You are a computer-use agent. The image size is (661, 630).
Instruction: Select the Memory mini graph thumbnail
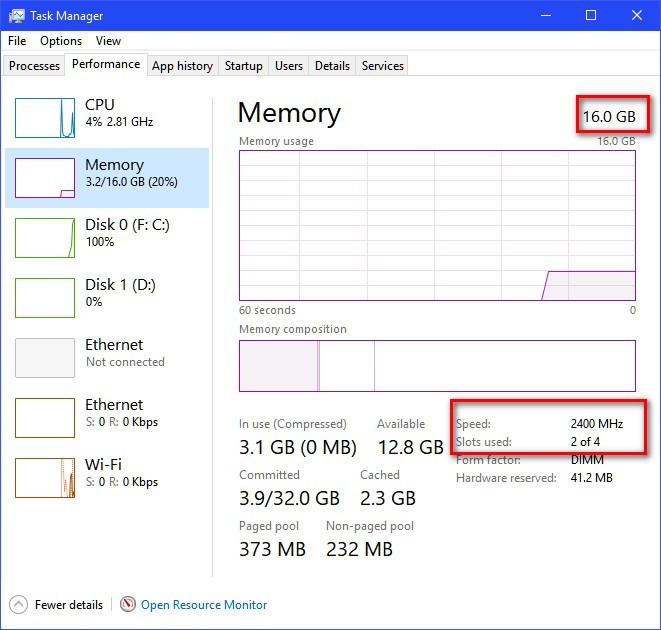(x=45, y=178)
